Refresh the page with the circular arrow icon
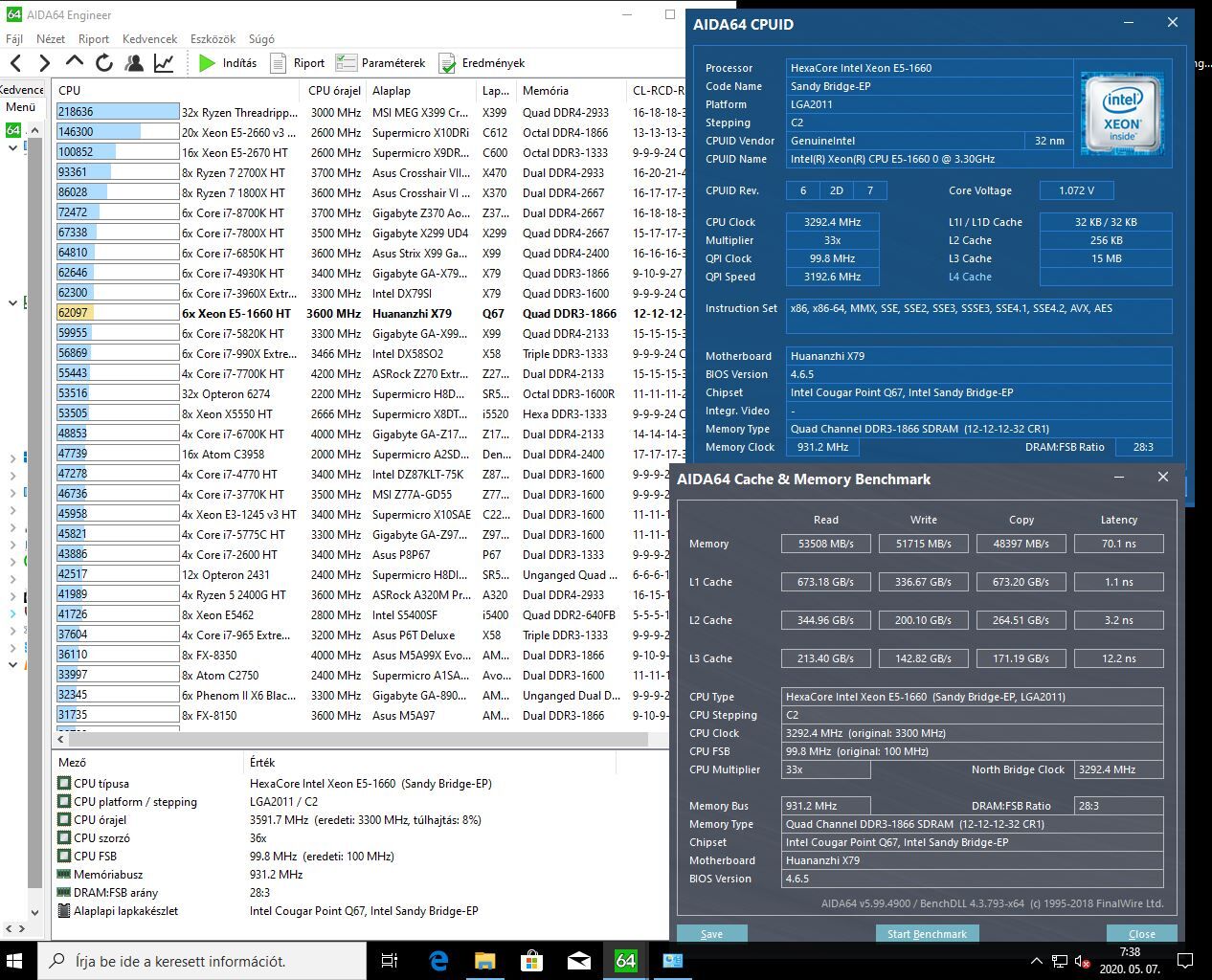The height and width of the screenshot is (980, 1212). [104, 63]
